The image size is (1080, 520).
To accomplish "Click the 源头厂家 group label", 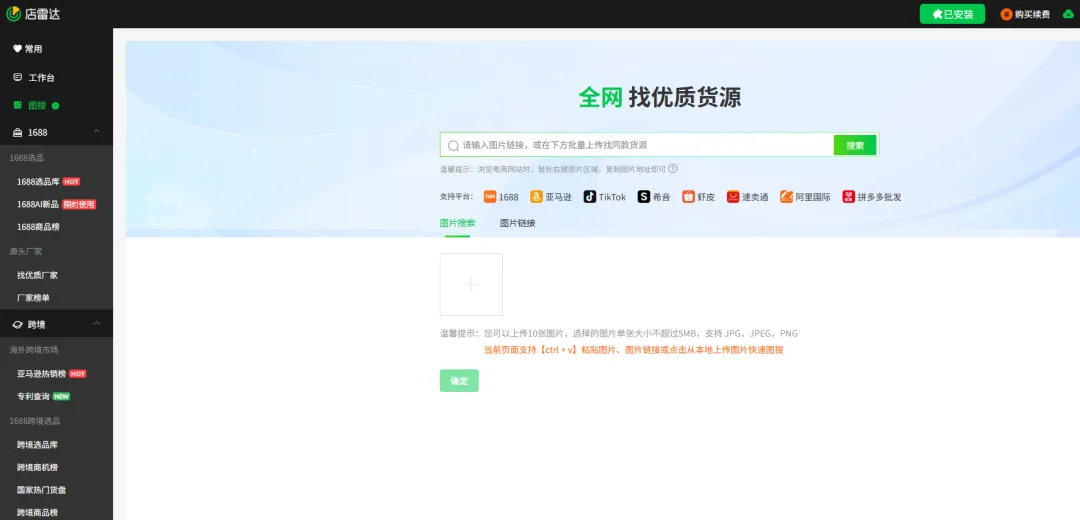I will click(x=26, y=251).
